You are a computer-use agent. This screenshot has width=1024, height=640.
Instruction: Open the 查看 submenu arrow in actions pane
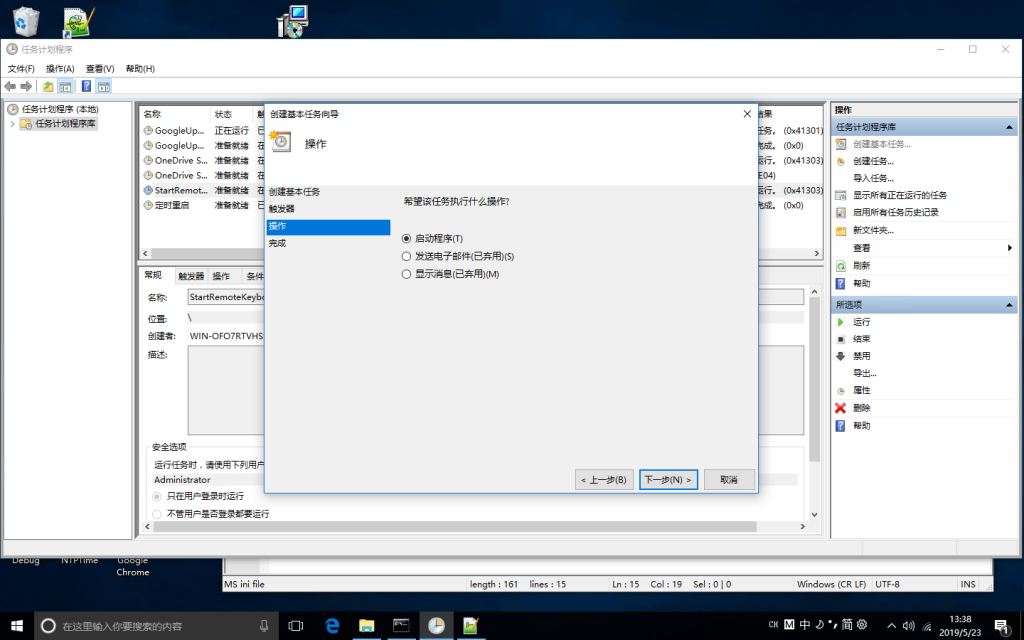click(x=1009, y=248)
